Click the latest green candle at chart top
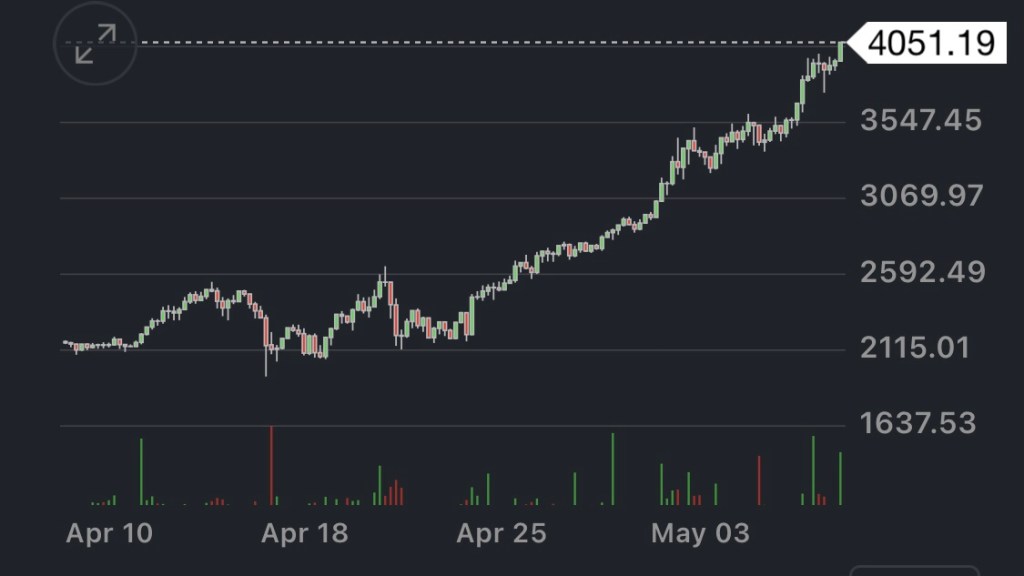This screenshot has height=576, width=1024. (x=841, y=51)
